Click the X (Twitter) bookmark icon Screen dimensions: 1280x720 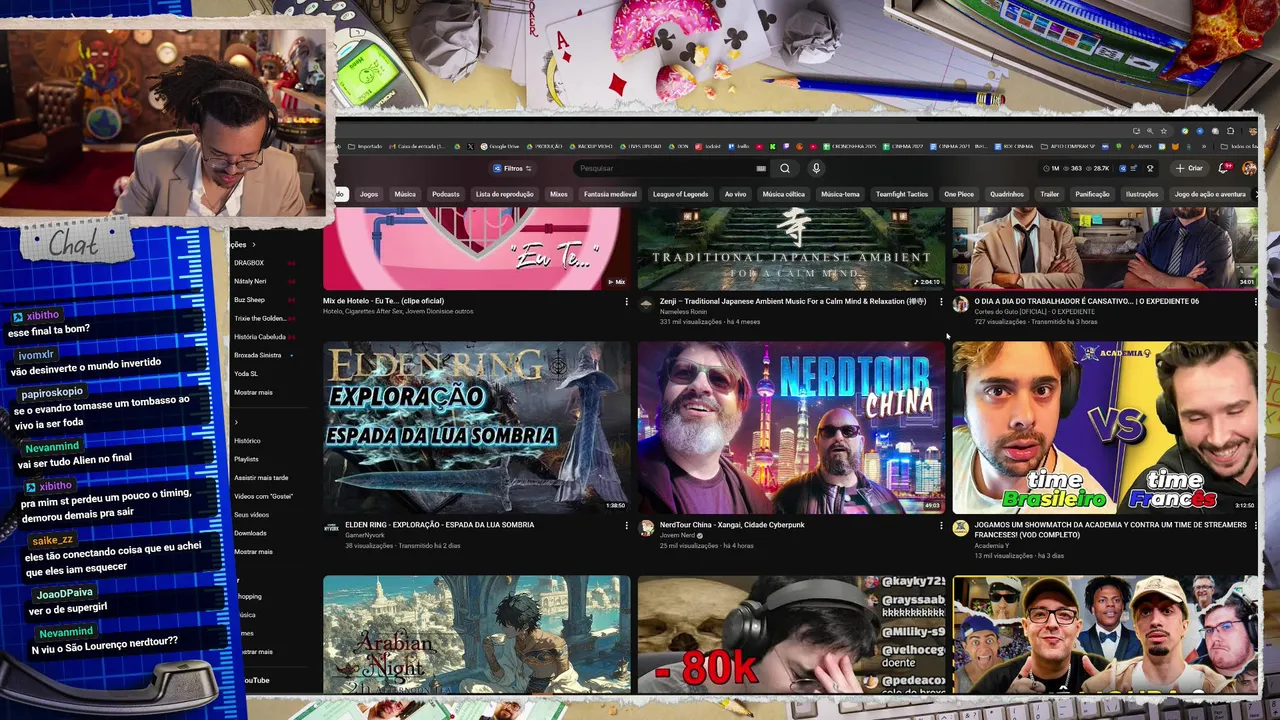click(x=470, y=146)
